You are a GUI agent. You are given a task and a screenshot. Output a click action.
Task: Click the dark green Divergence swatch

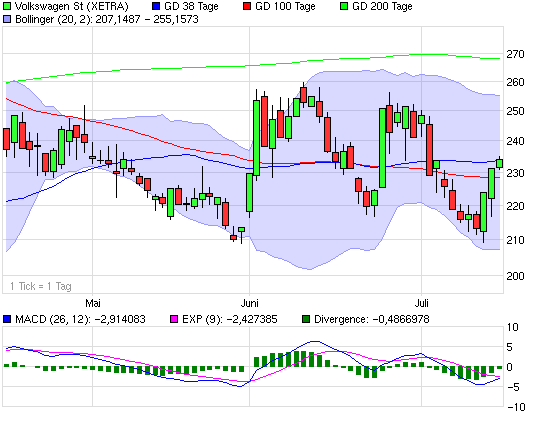(306, 319)
